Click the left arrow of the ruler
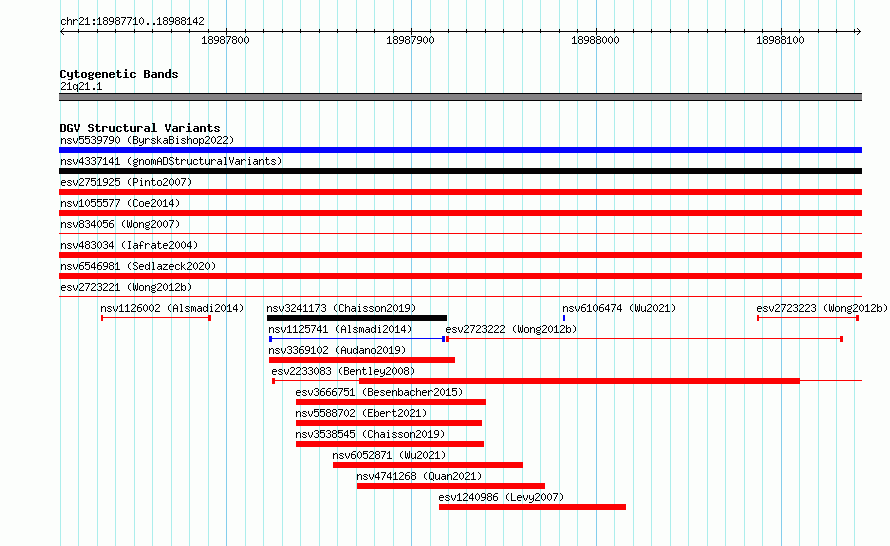 pyautogui.click(x=62, y=32)
